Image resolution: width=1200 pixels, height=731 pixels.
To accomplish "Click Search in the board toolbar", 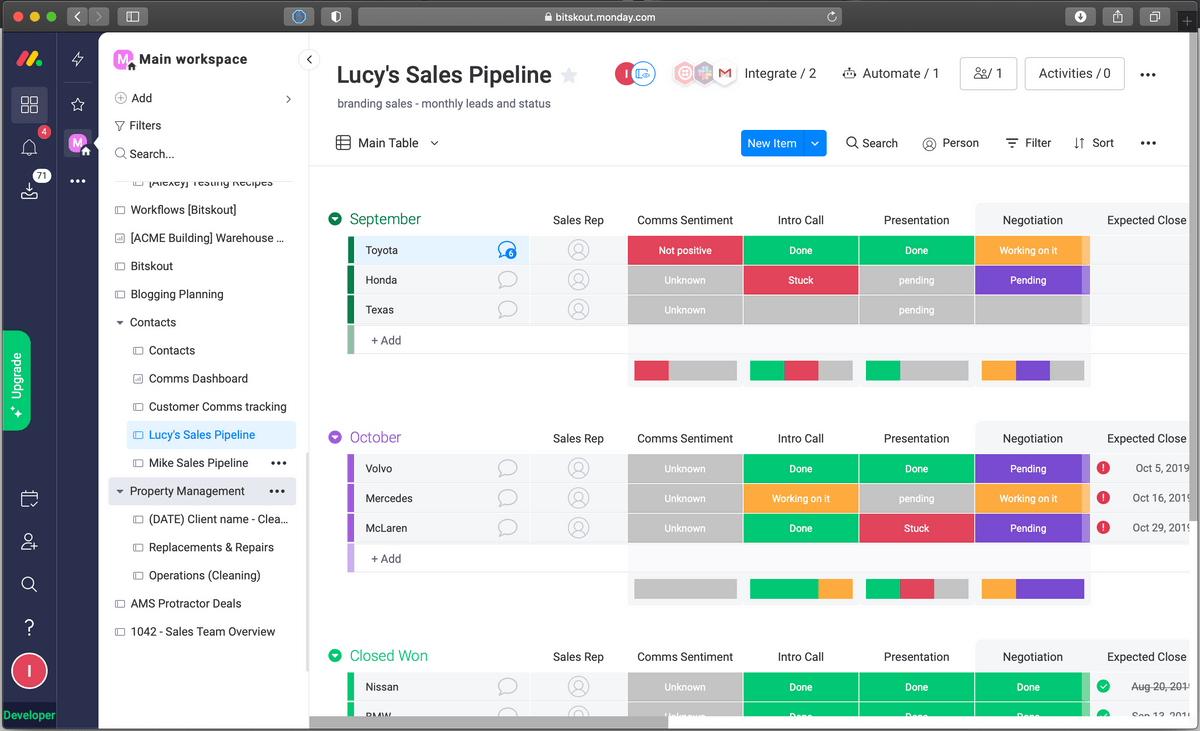I will pyautogui.click(x=872, y=143).
